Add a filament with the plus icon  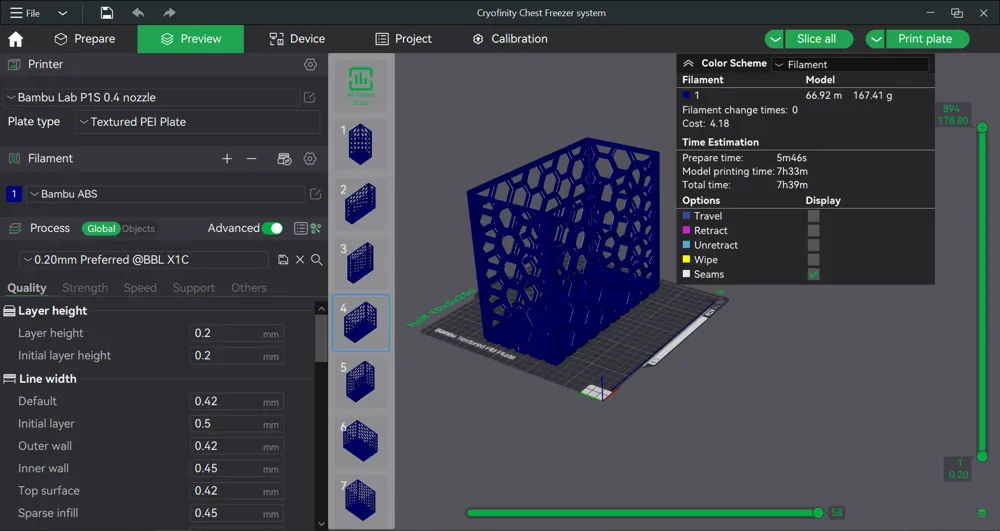pyautogui.click(x=227, y=159)
